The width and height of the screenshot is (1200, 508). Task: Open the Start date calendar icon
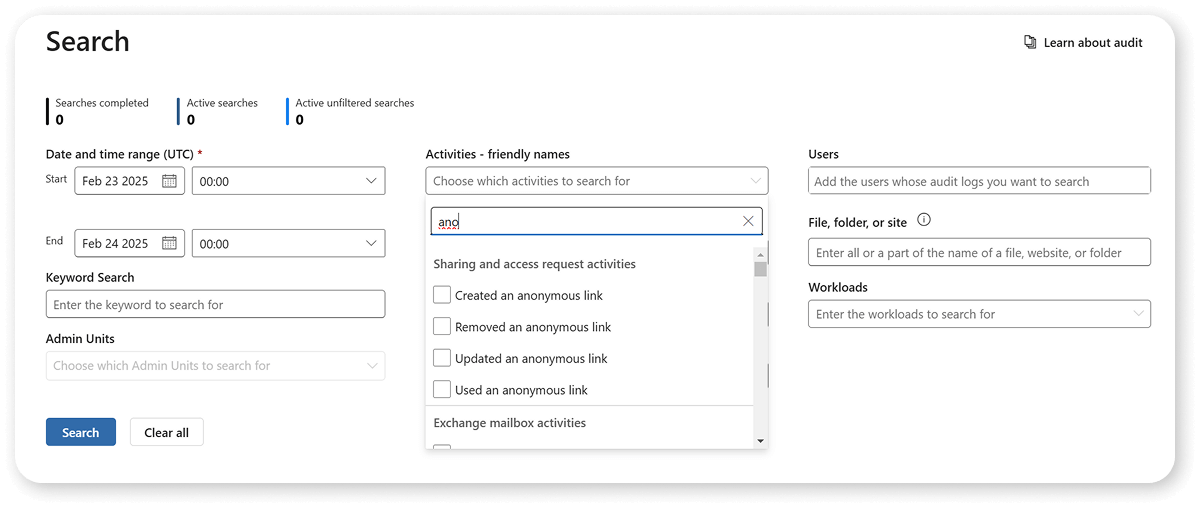tap(169, 181)
